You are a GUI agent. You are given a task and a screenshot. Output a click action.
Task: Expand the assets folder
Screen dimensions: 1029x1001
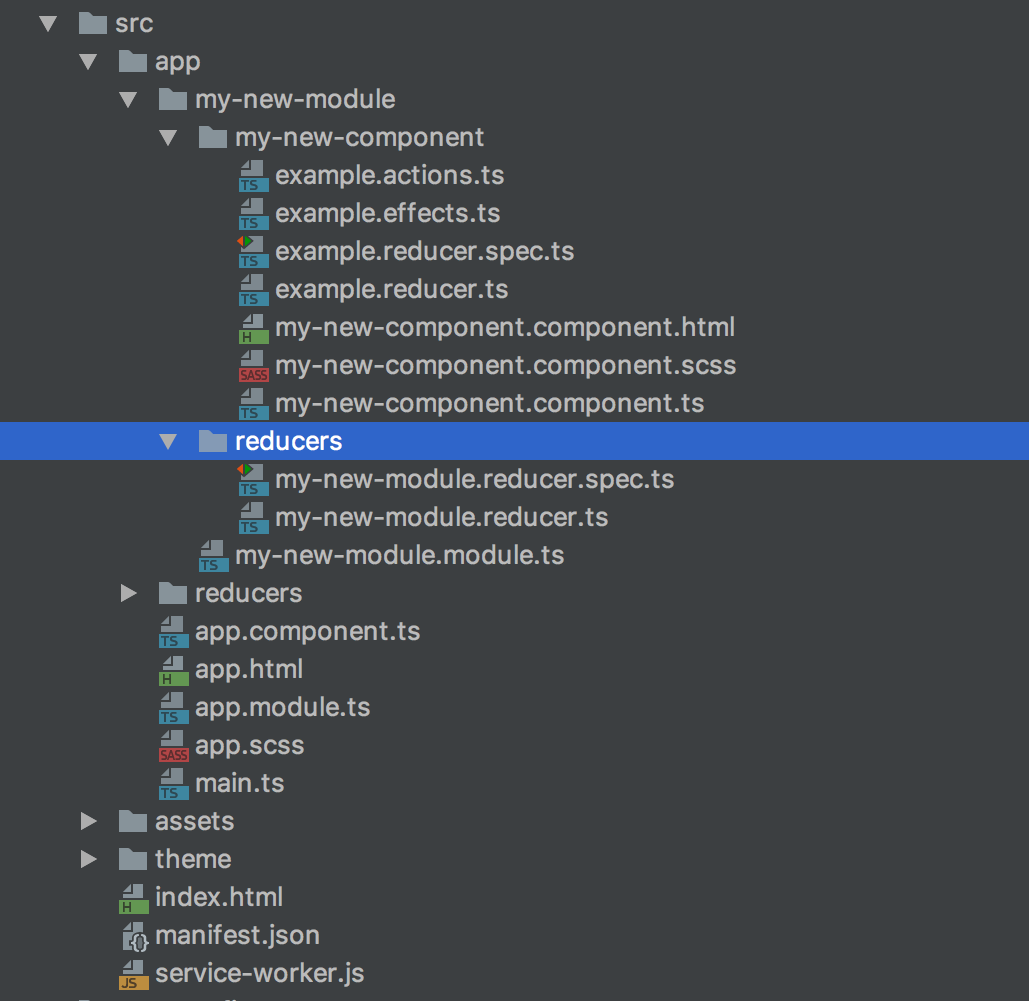(88, 821)
